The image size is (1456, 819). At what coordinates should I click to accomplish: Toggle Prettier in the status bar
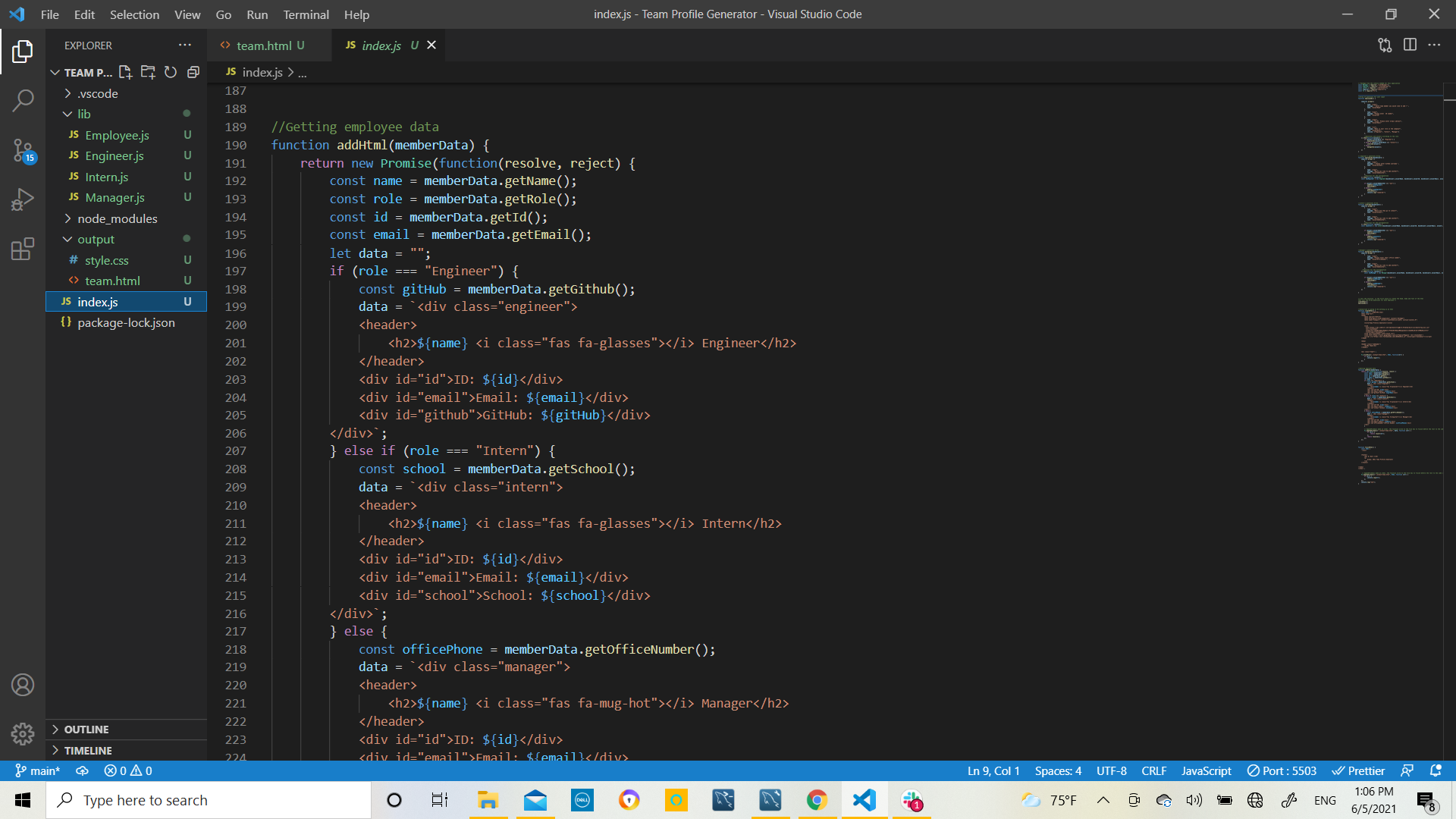pos(1358,770)
